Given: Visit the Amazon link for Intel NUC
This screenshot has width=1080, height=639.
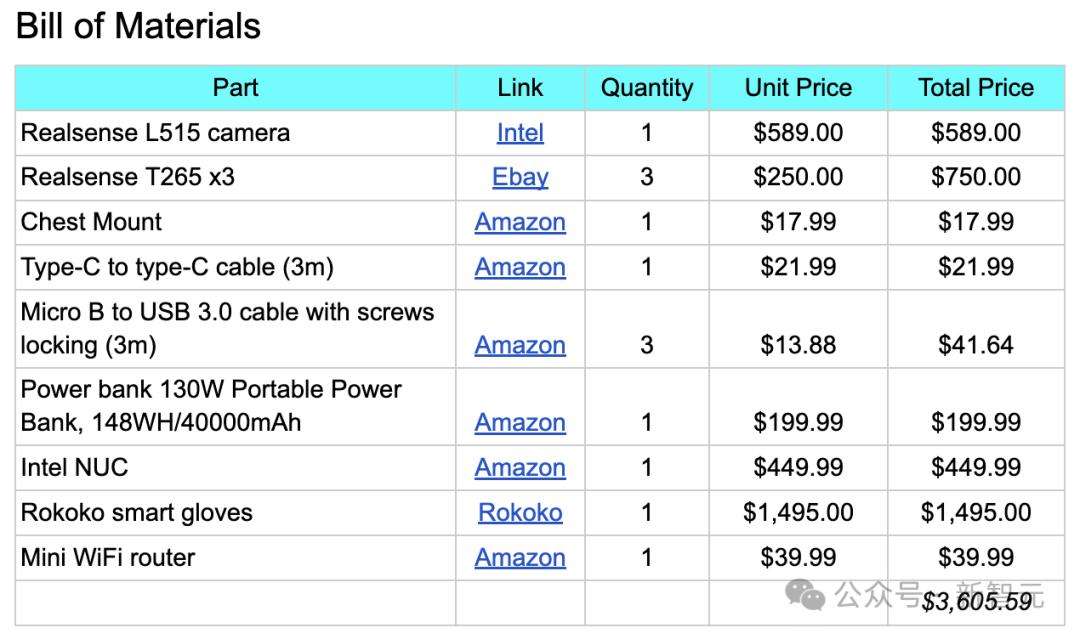Looking at the screenshot, I should pyautogui.click(x=520, y=468).
